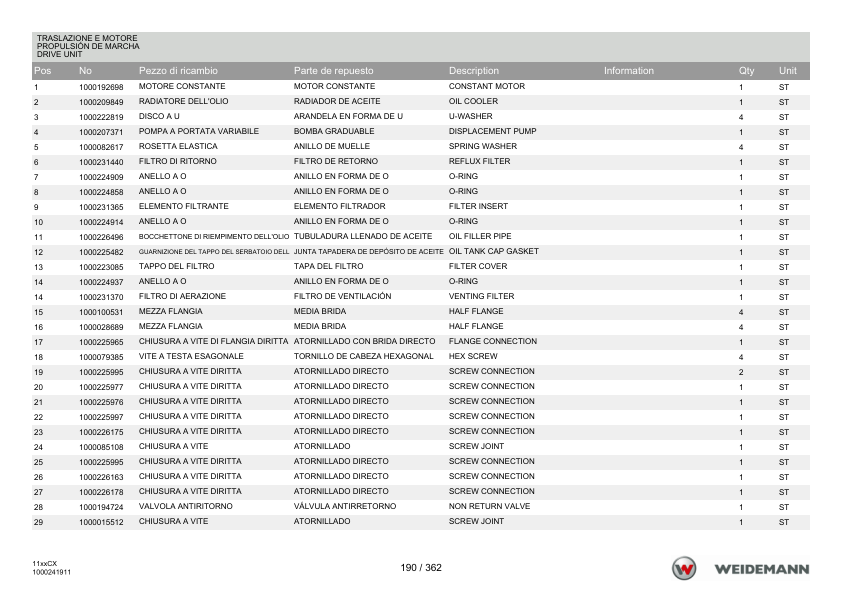The height and width of the screenshot is (595, 842).
Task: Click ELEMENTO FILTRANTE cell
Action: (x=184, y=206)
